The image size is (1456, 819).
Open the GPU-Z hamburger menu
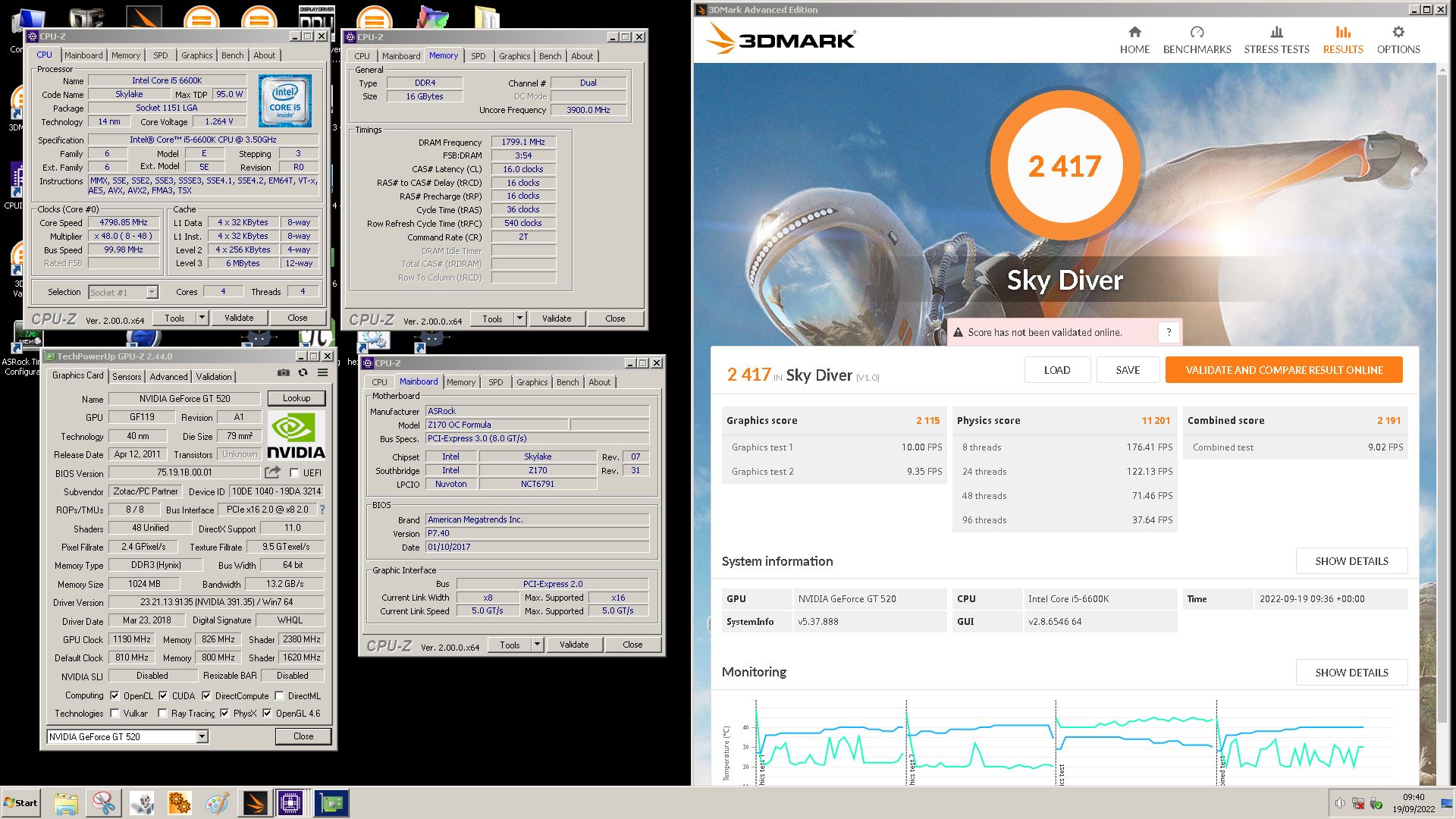click(322, 373)
